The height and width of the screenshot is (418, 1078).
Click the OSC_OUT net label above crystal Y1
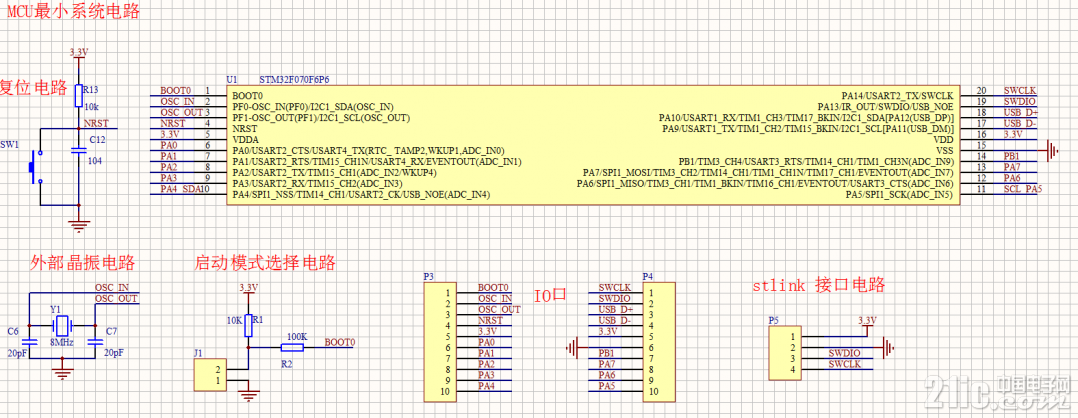click(116, 298)
